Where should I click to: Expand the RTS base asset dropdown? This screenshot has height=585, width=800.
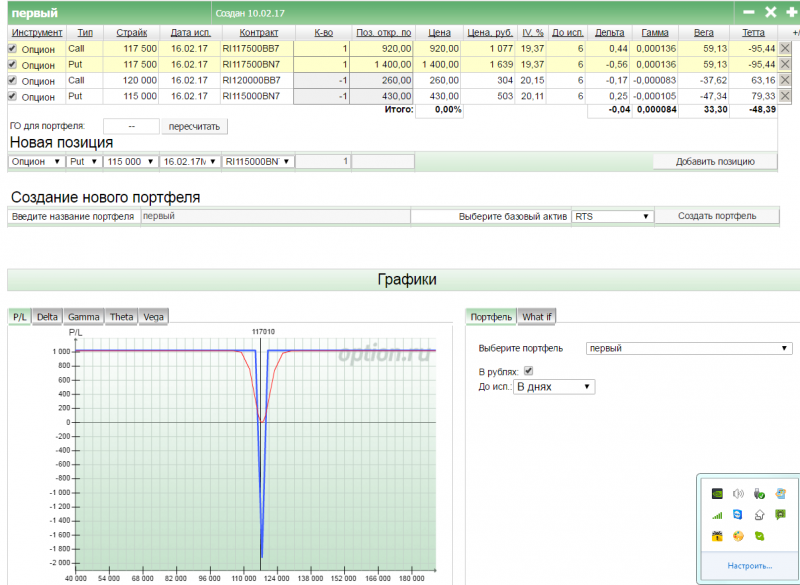612,216
